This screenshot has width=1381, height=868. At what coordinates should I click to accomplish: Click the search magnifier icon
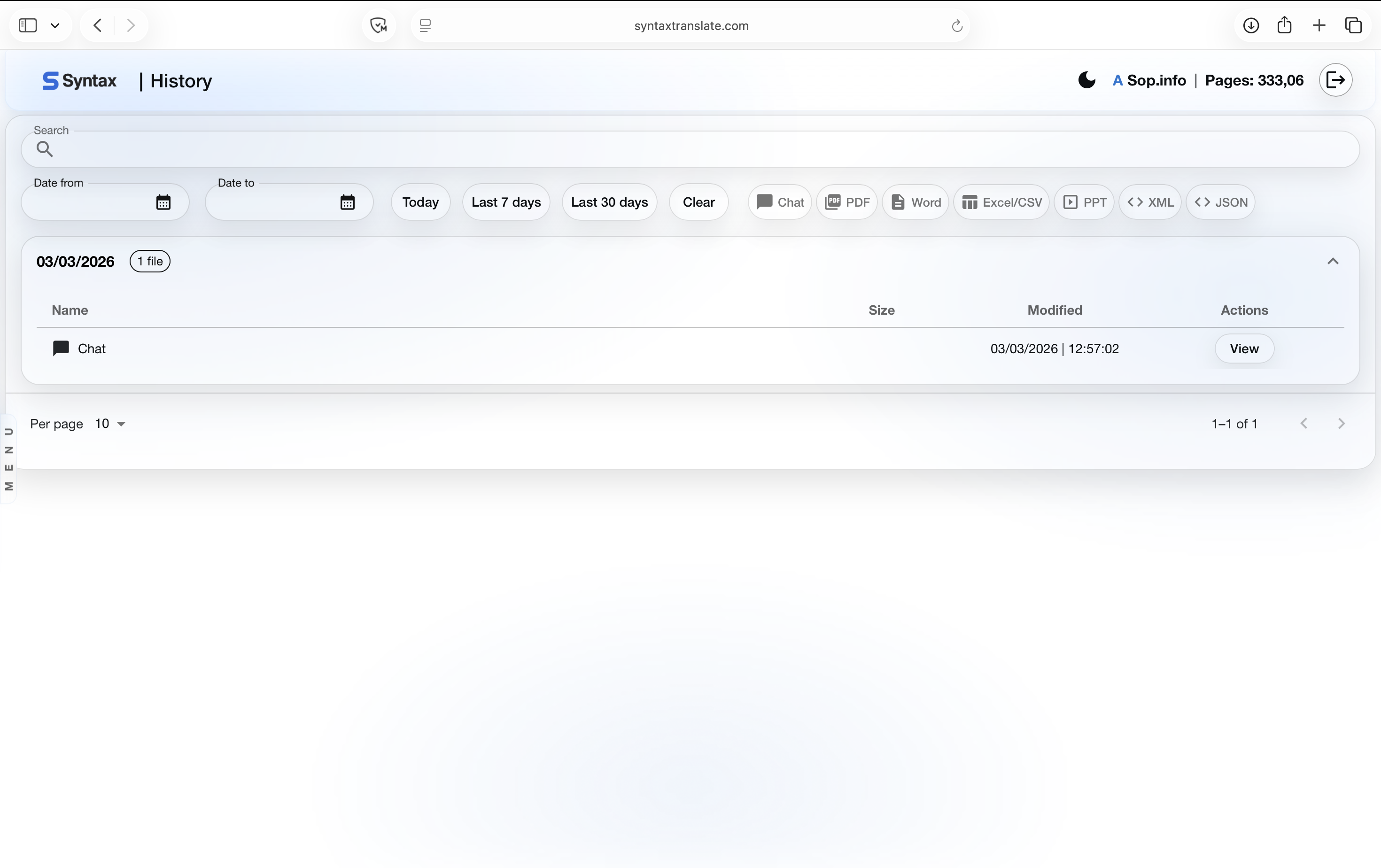pyautogui.click(x=45, y=149)
